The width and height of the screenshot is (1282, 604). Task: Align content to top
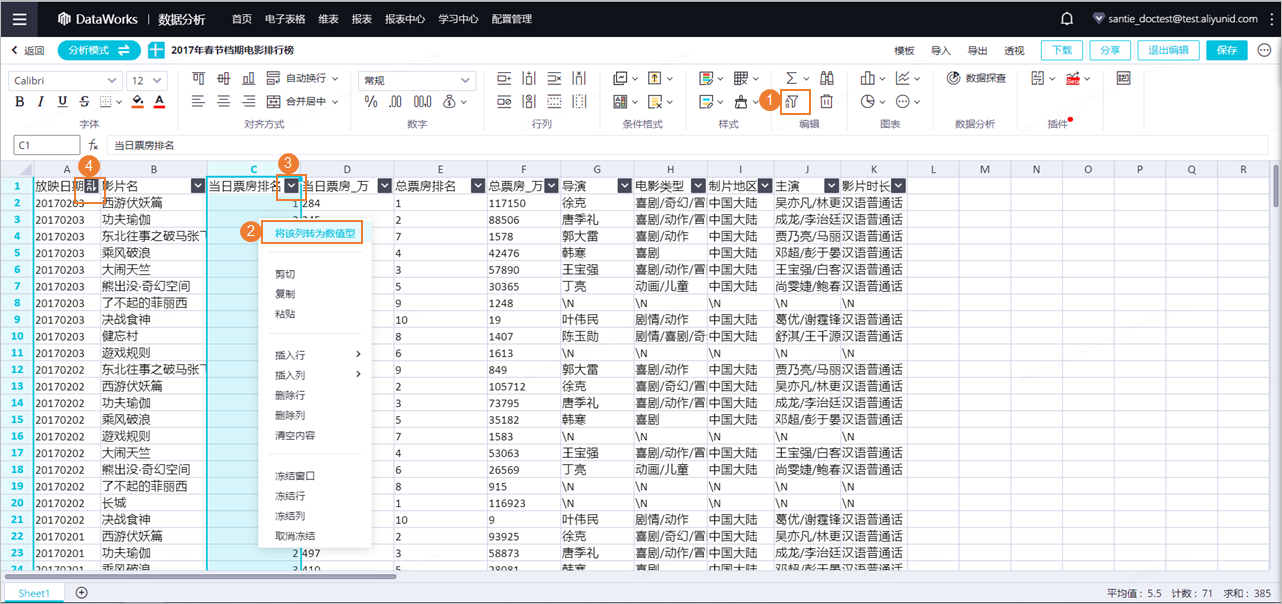pos(198,78)
